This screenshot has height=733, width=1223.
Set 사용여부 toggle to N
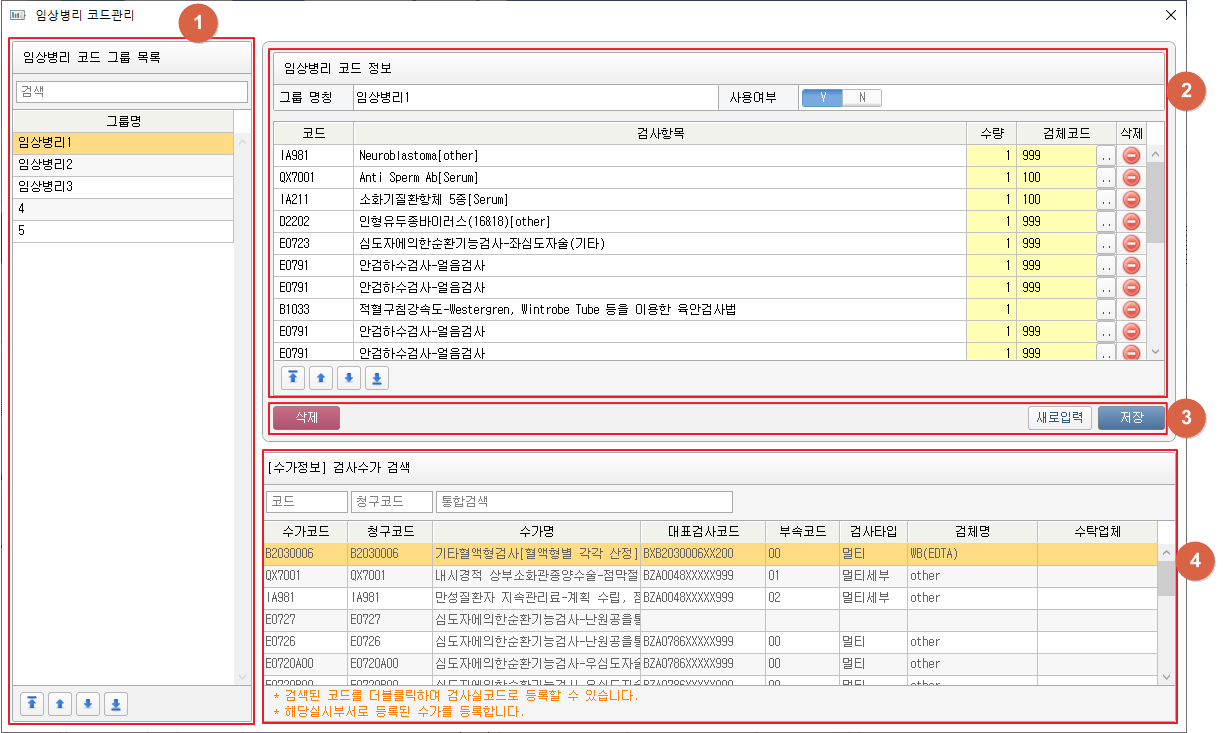click(862, 98)
